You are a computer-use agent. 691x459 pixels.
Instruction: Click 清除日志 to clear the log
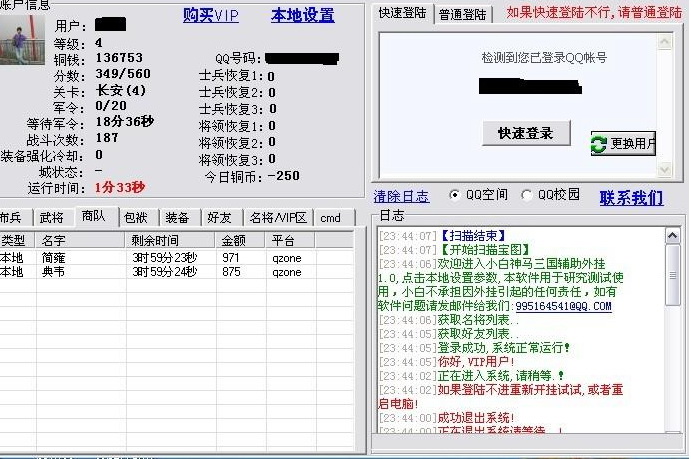coord(401,196)
